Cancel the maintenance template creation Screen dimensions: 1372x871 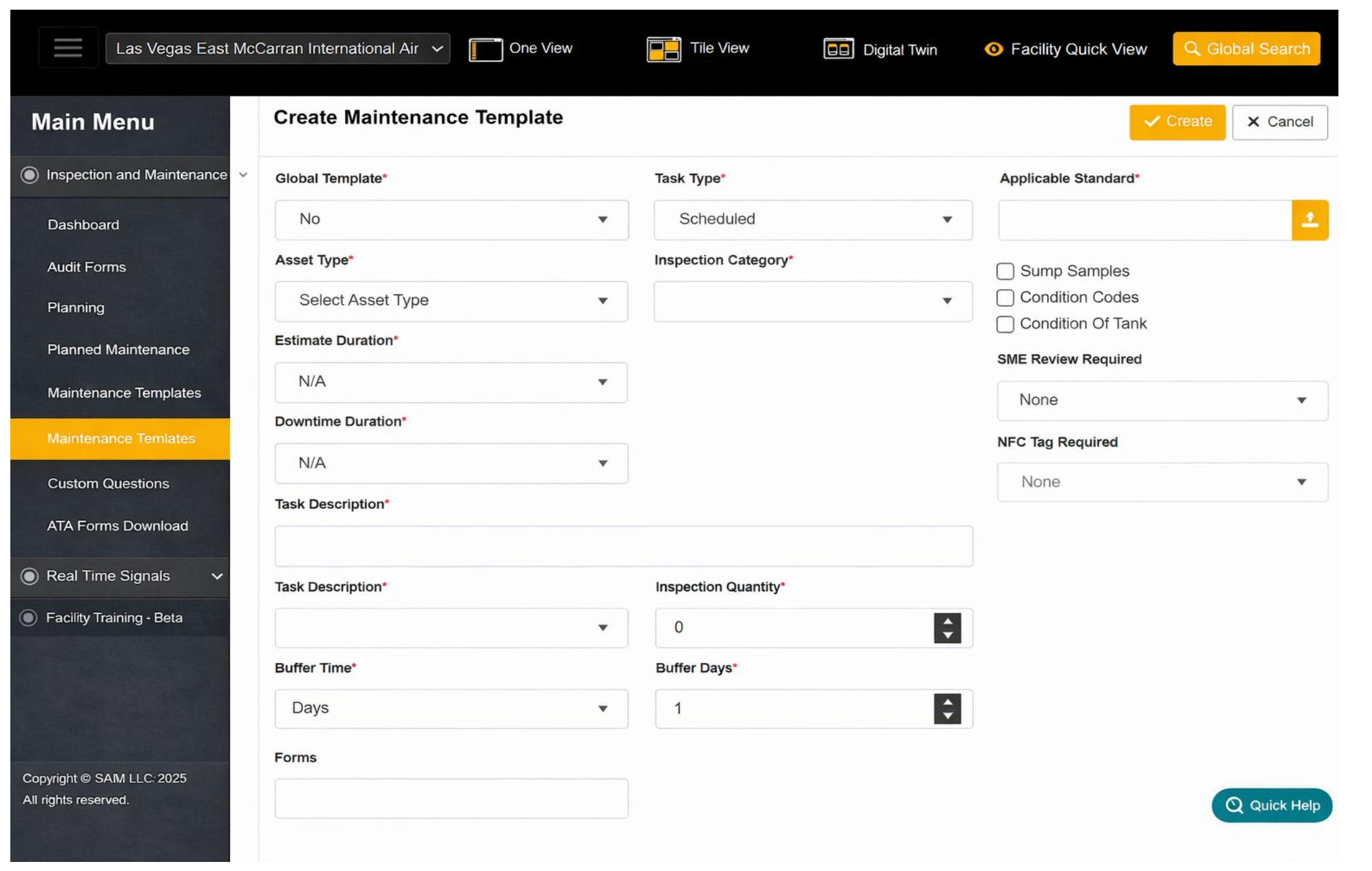tap(1280, 121)
